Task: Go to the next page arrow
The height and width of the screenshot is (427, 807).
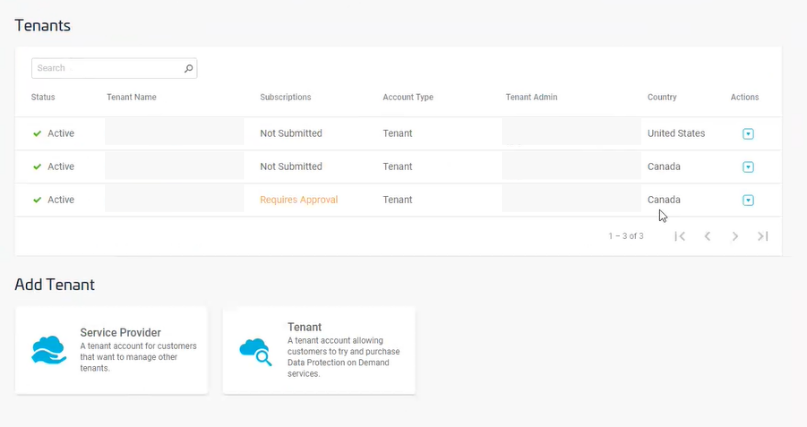Action: [x=735, y=236]
